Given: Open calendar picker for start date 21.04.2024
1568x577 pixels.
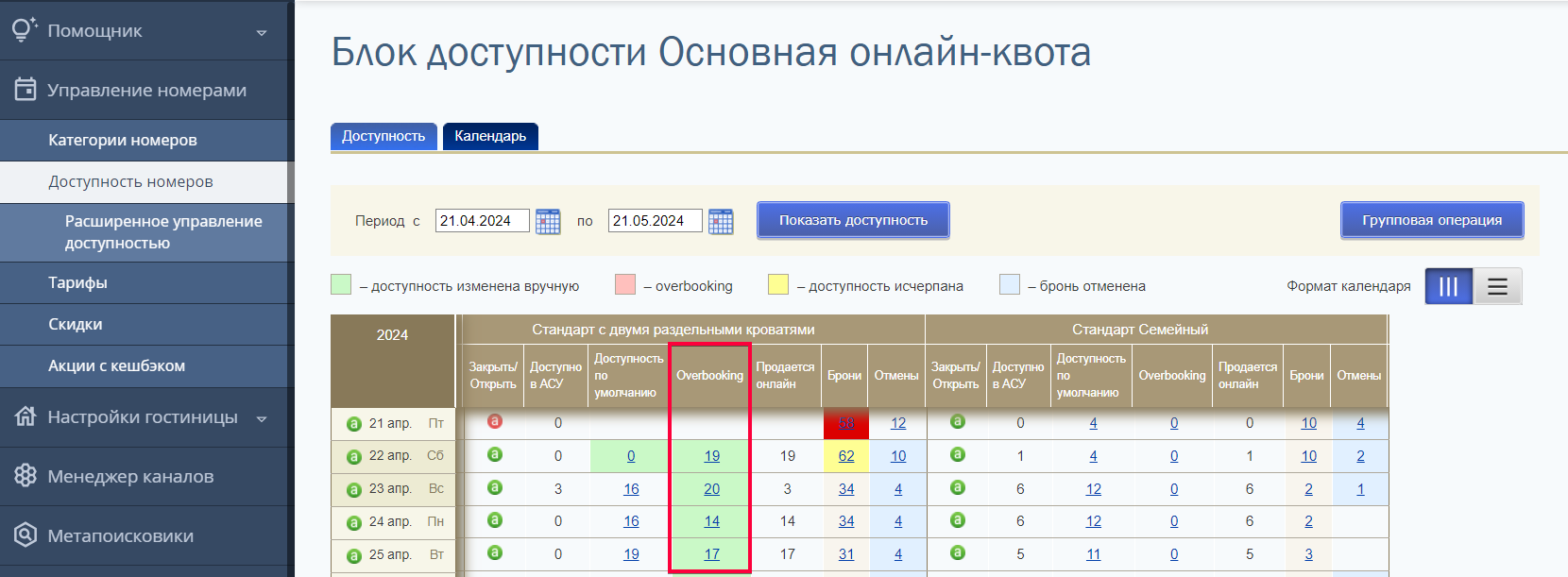Looking at the screenshot, I should 548,221.
